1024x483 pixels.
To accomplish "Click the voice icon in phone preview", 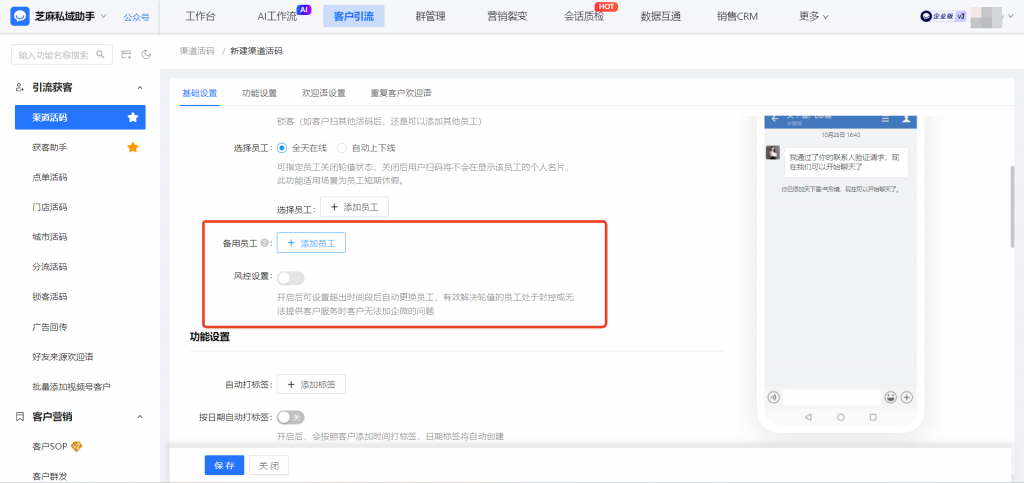I will [773, 397].
